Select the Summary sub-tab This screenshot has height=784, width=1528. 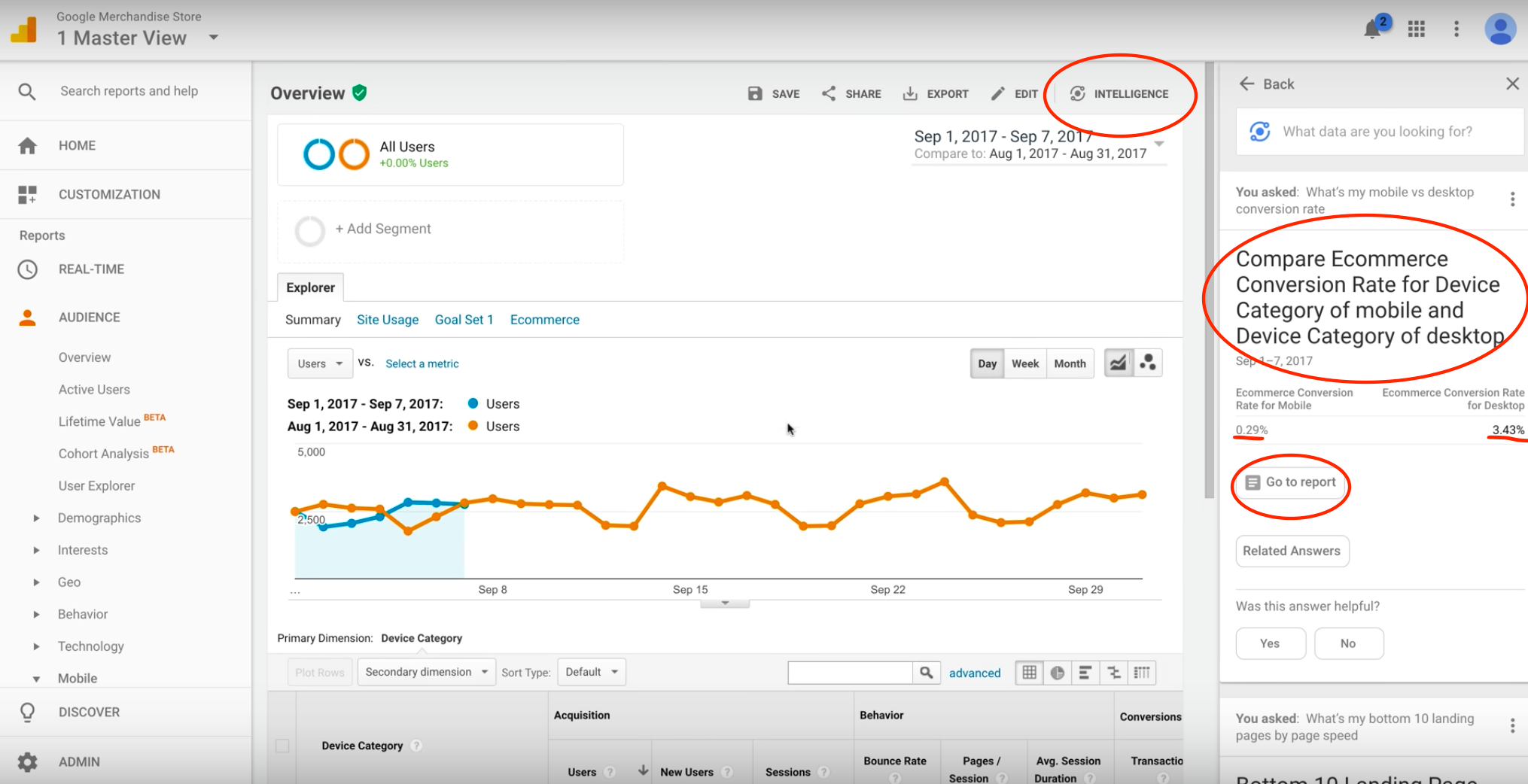click(x=313, y=320)
